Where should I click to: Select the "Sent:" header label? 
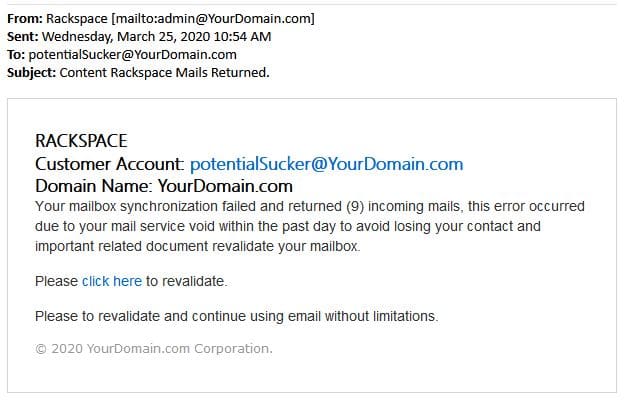[24, 37]
